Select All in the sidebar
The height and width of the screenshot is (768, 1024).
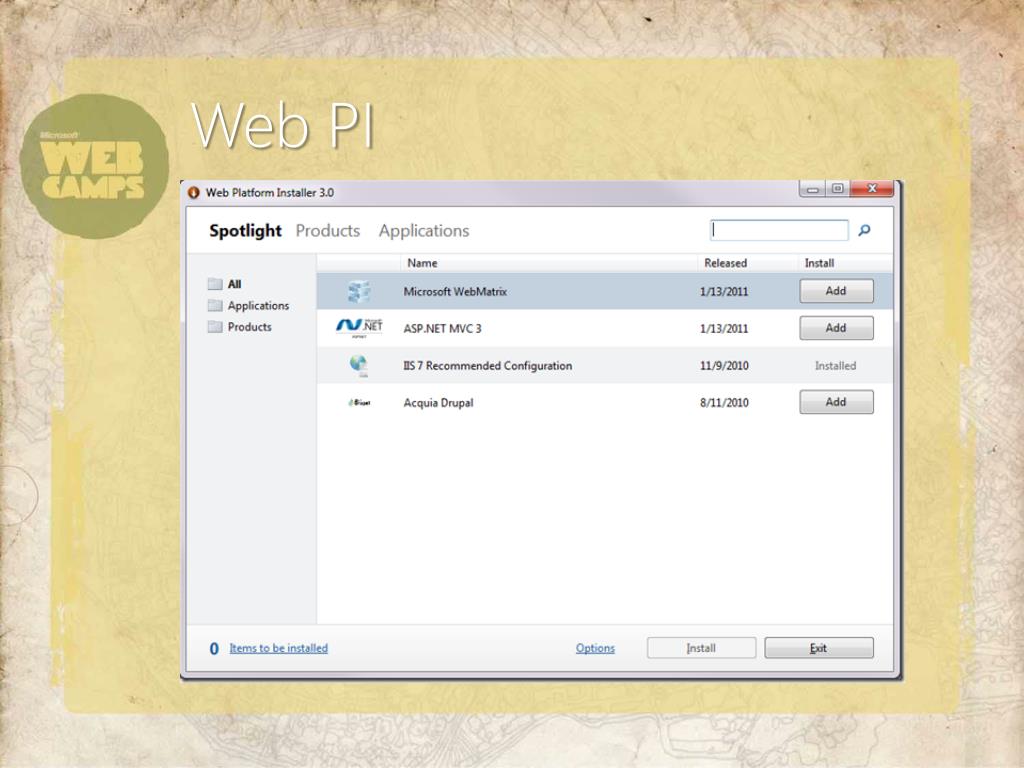pos(234,284)
